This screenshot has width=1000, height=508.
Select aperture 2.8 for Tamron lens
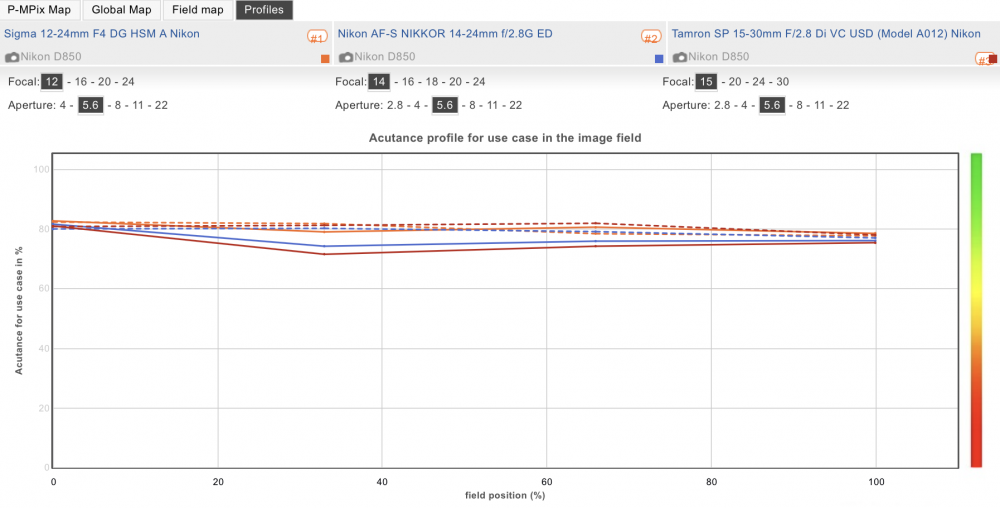[x=722, y=105]
